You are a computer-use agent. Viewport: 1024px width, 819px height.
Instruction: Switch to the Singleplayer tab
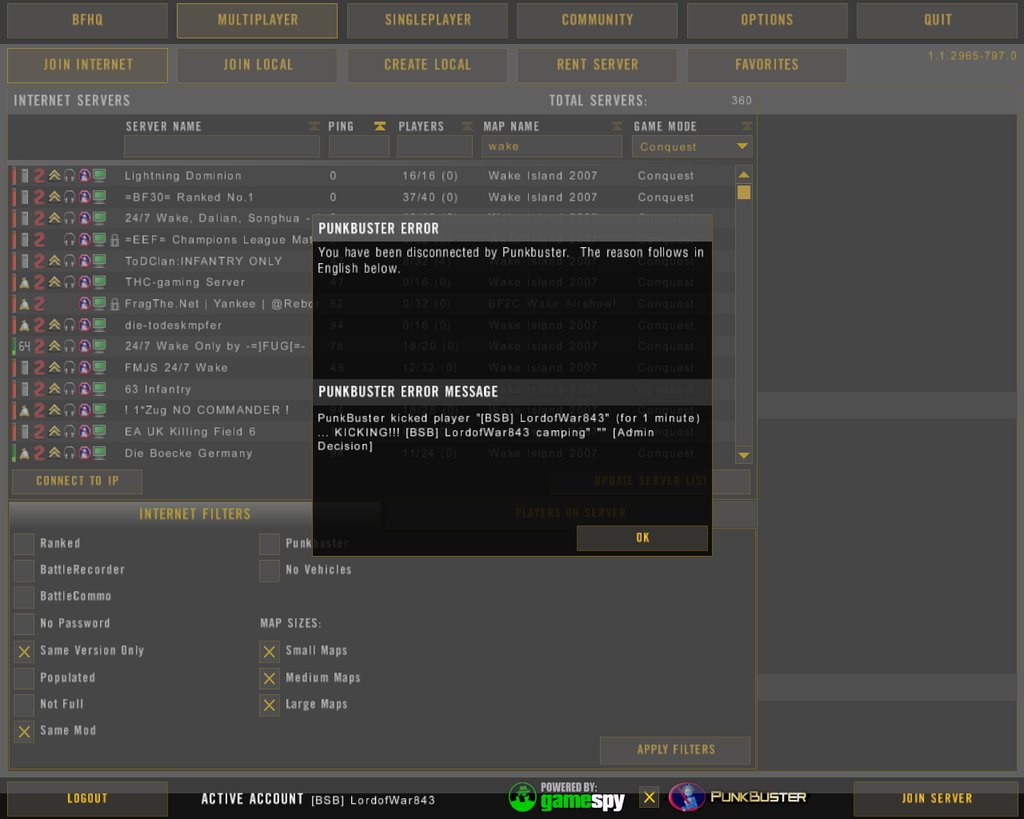[x=428, y=20]
